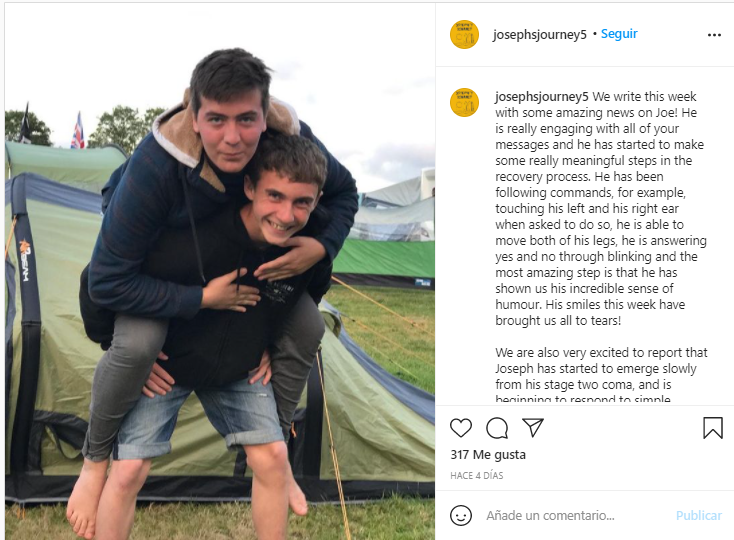Screen dimensions: 734x540
Task: Click the caption's josephsjourney5 profile avatar
Action: pyautogui.click(x=464, y=102)
